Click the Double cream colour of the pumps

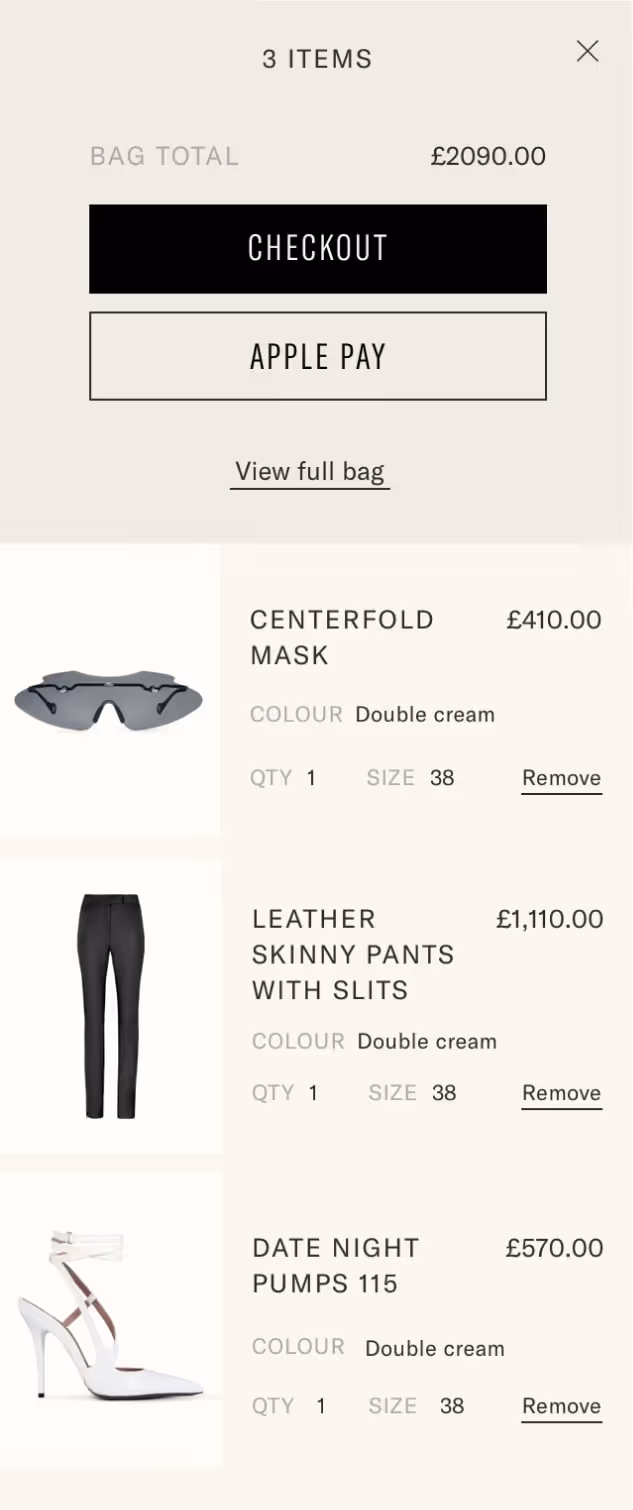pyautogui.click(x=435, y=1348)
